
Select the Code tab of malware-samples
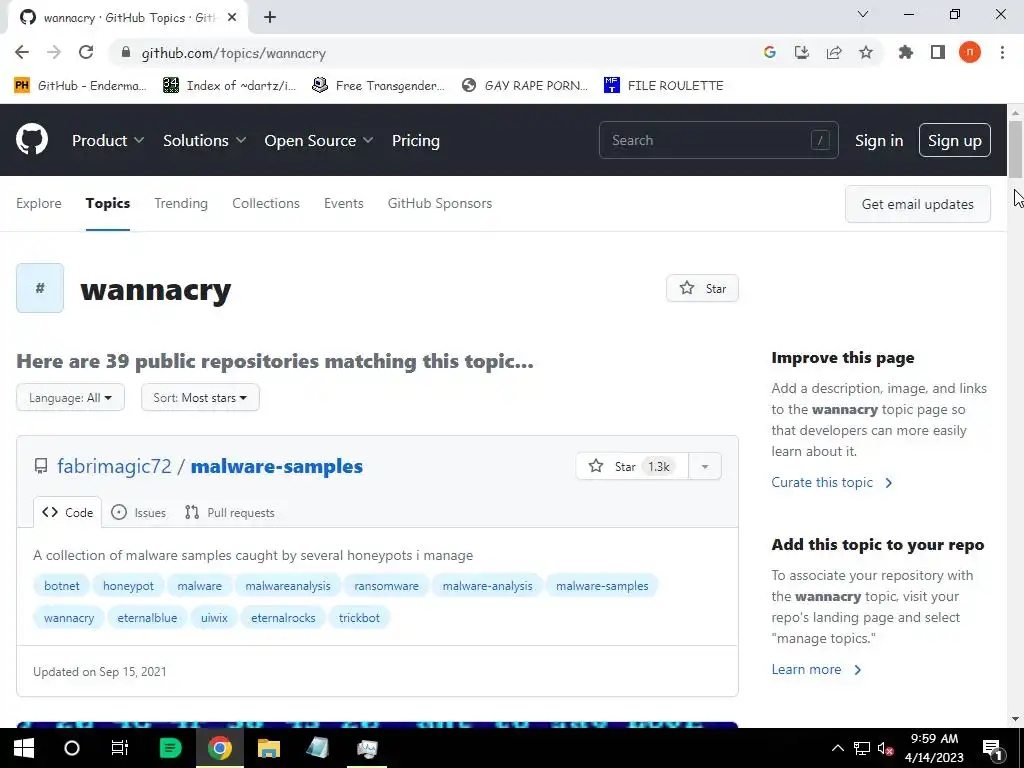[67, 513]
